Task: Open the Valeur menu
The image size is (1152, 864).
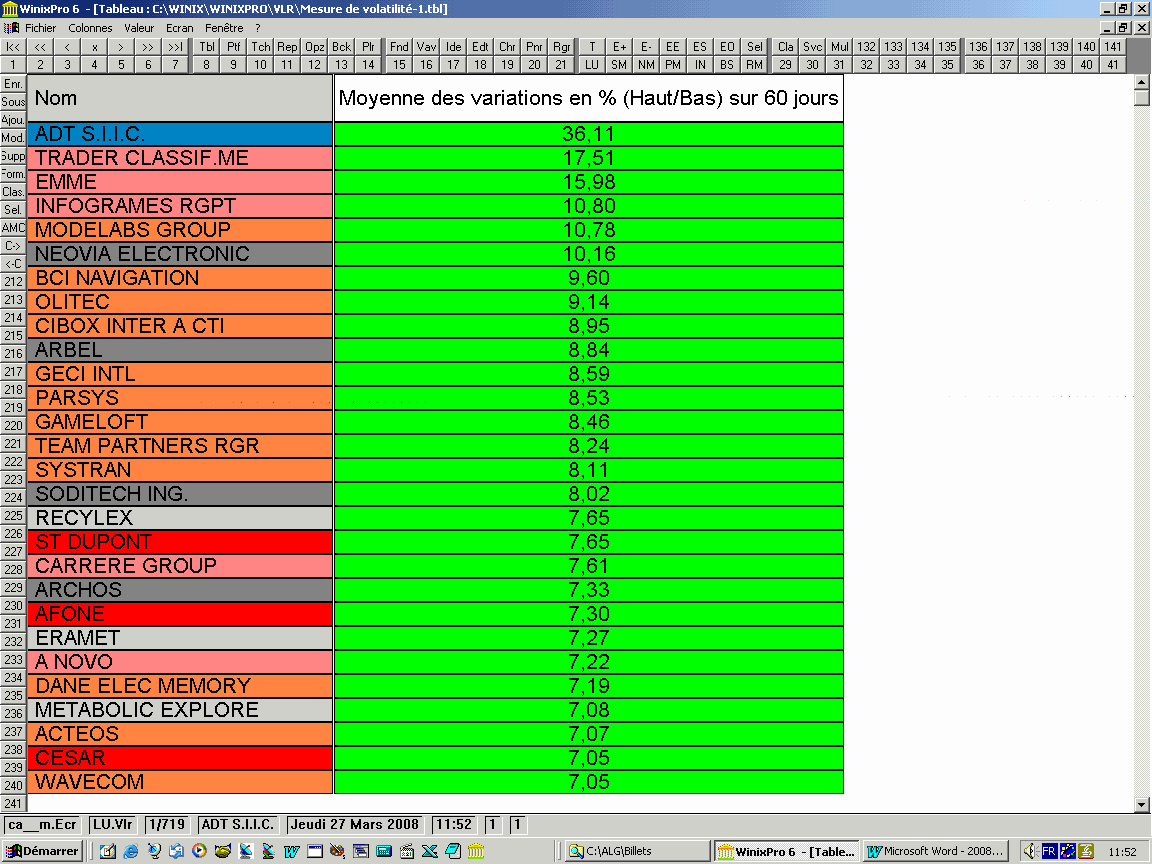Action: pyautogui.click(x=139, y=28)
